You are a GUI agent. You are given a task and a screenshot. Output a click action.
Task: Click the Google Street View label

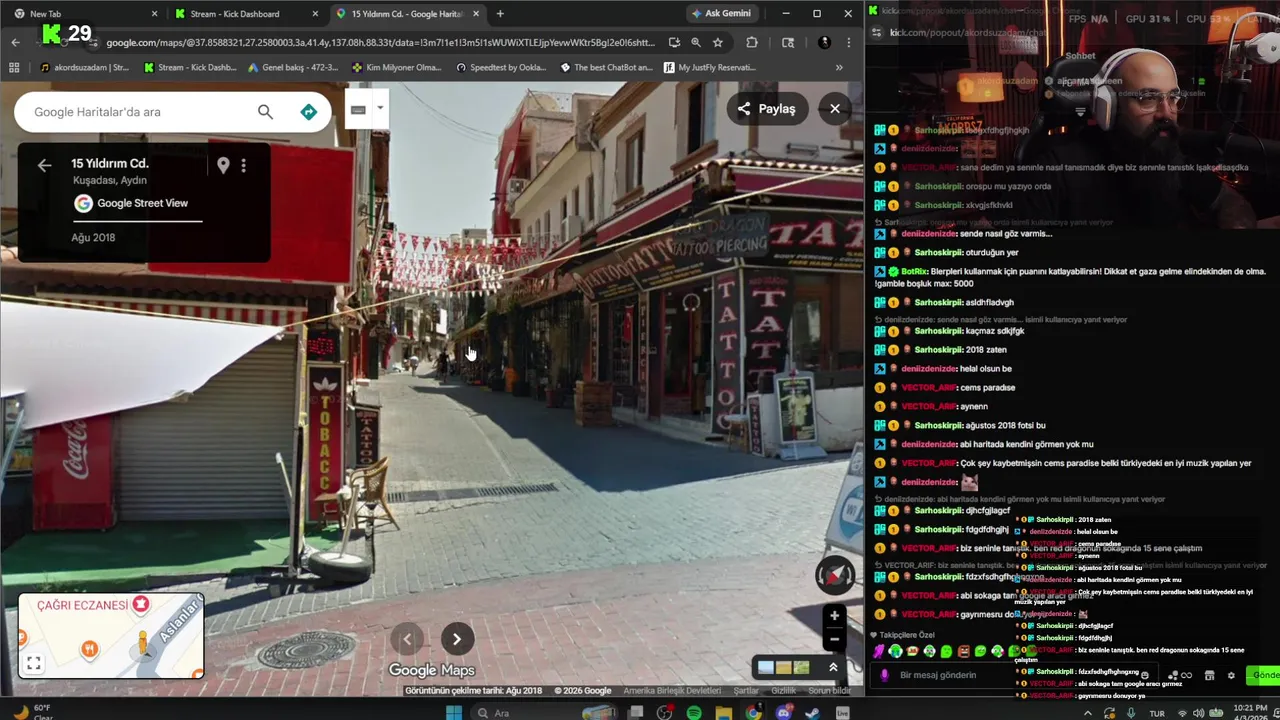coord(142,203)
